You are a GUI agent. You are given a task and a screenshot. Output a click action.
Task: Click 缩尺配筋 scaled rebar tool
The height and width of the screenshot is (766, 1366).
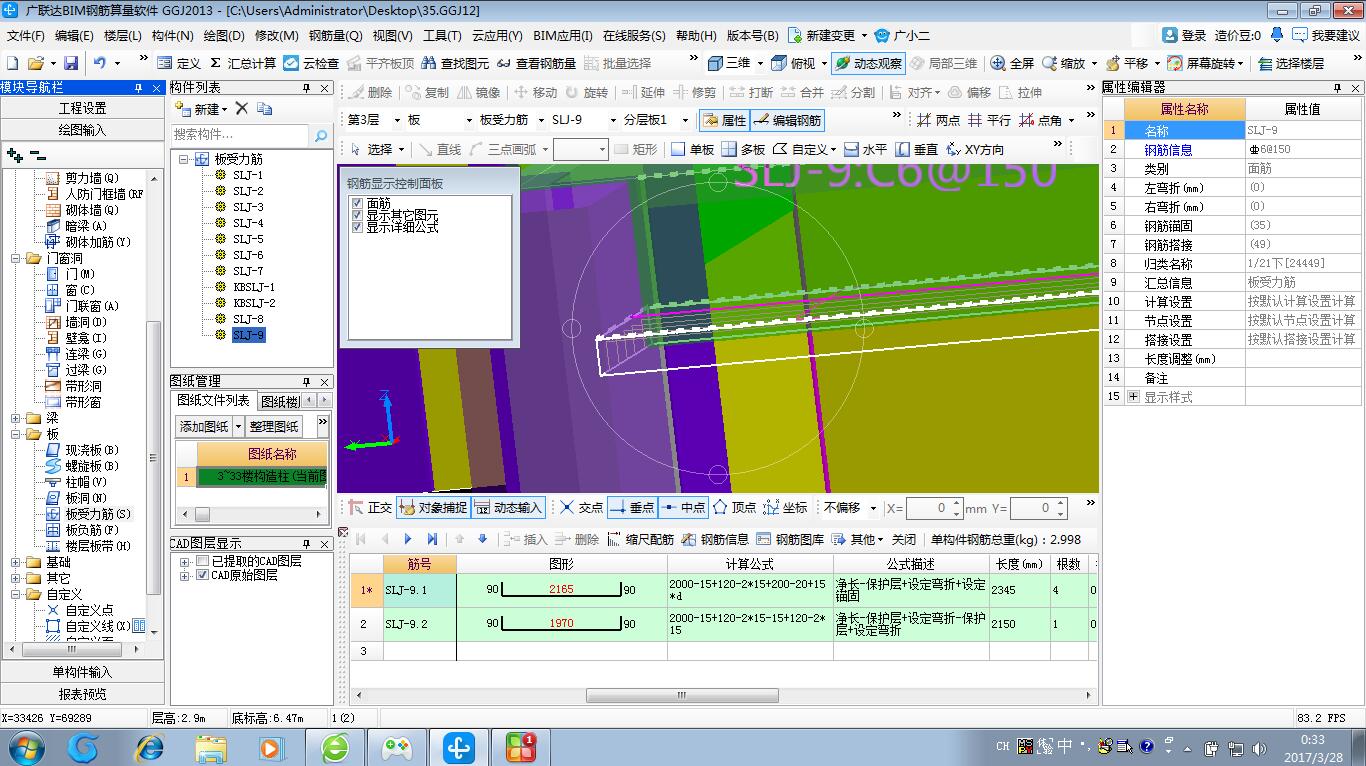point(640,539)
